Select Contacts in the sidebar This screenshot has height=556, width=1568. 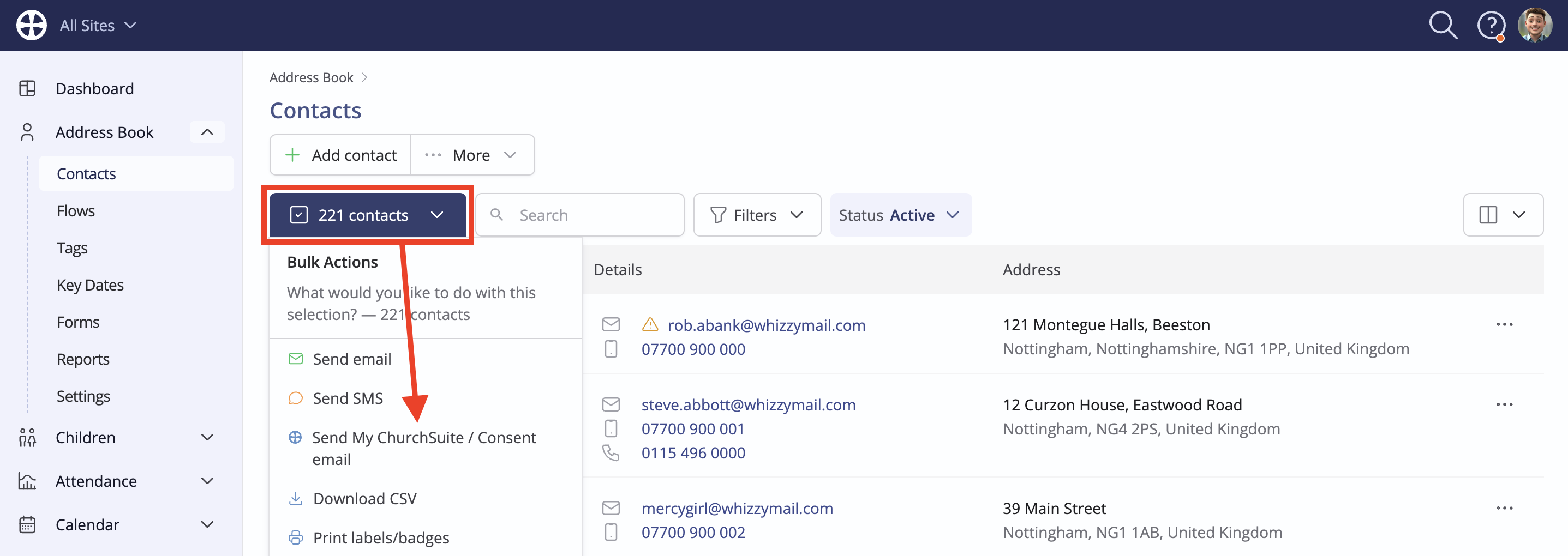136,174
